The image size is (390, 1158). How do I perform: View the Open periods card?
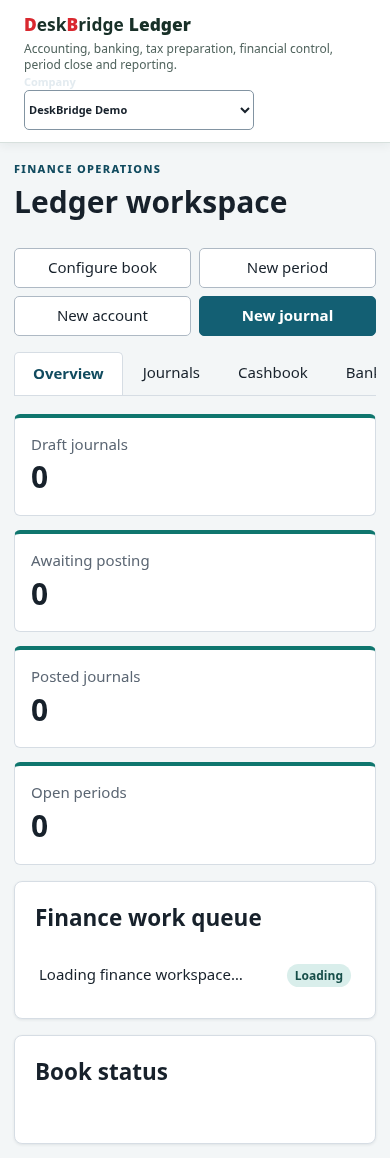[195, 813]
